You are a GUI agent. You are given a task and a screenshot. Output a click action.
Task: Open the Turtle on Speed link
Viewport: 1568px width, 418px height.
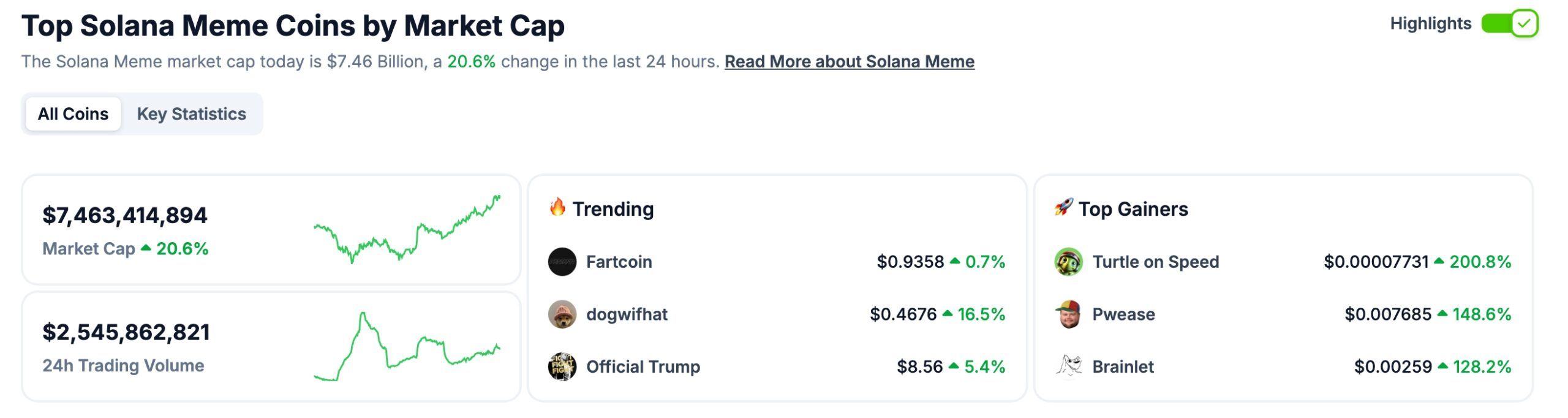(1155, 262)
